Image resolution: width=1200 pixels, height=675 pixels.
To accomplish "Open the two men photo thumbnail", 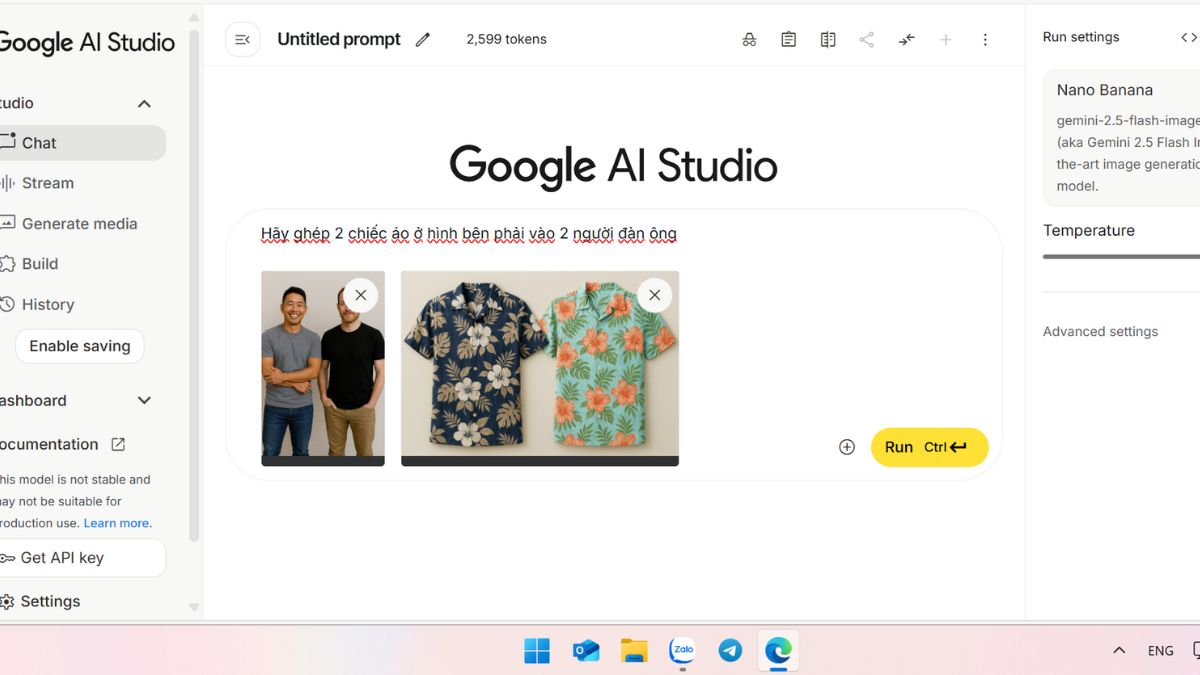I will point(323,368).
